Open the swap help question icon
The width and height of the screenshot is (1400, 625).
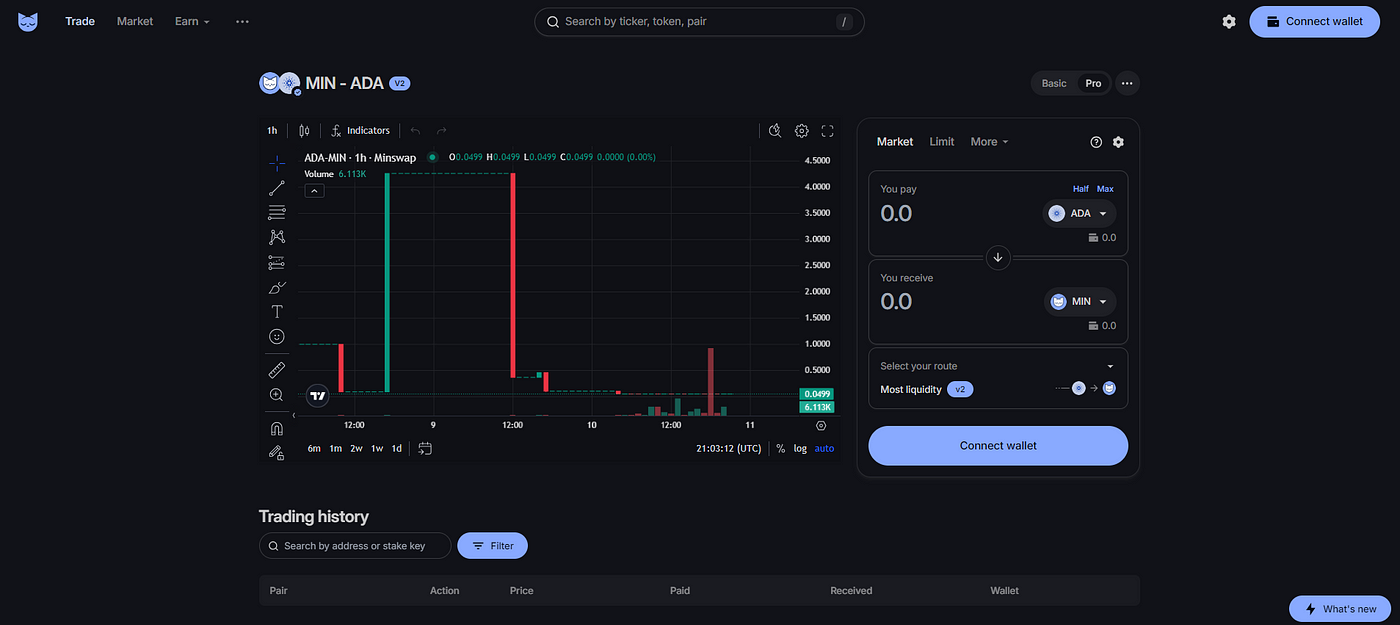pyautogui.click(x=1096, y=142)
